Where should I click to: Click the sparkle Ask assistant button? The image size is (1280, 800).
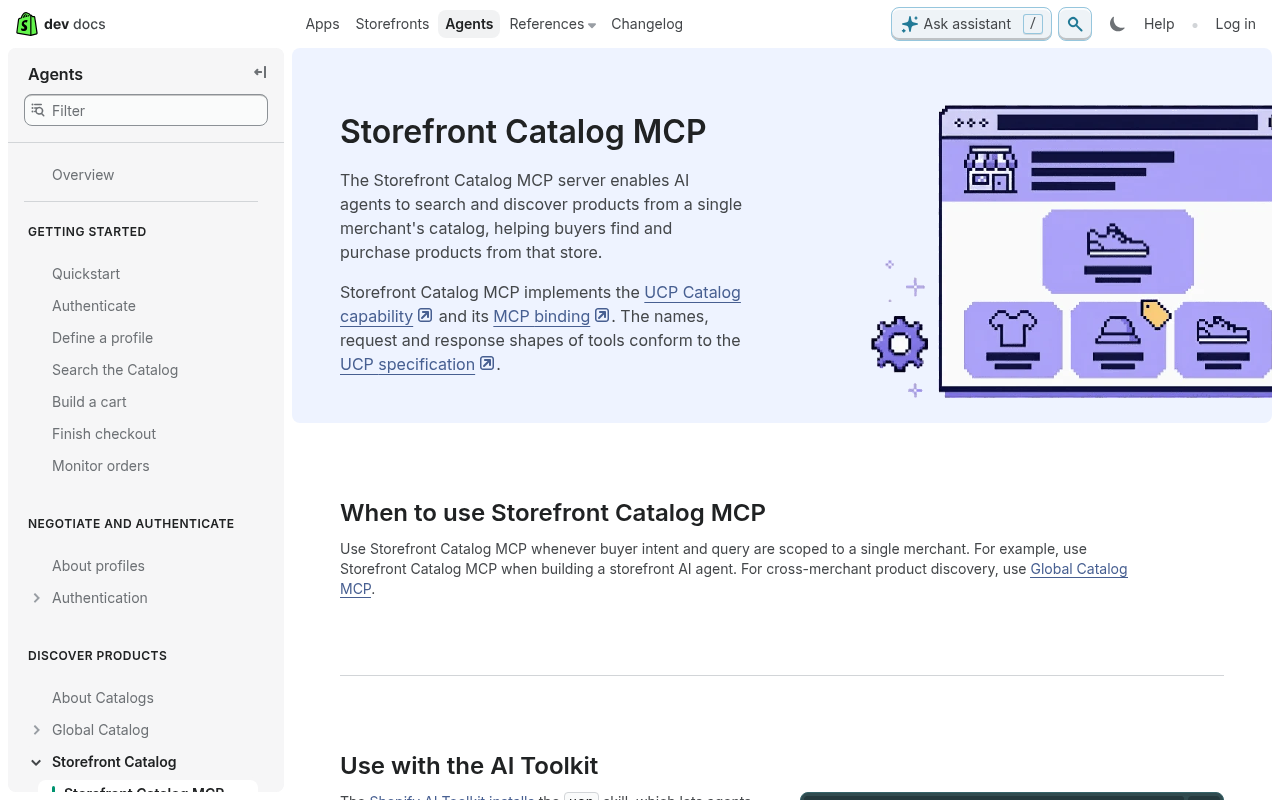971,24
